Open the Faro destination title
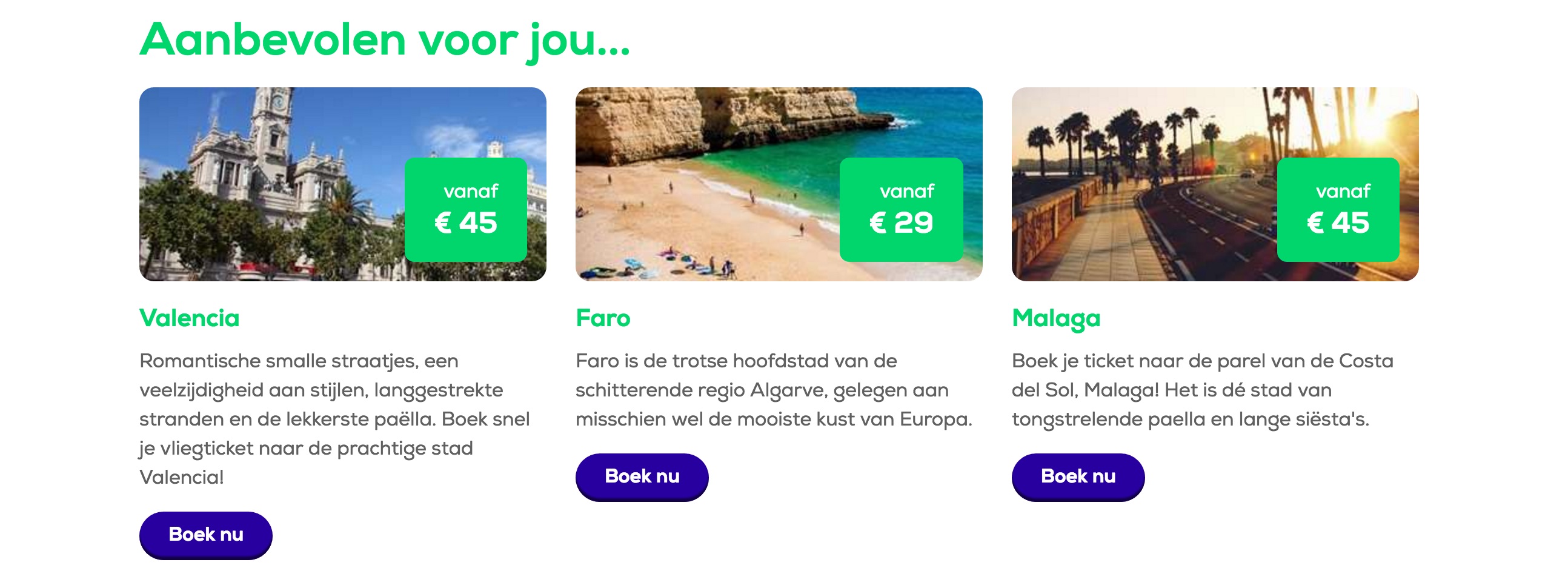The width and height of the screenshot is (1568, 588). pyautogui.click(x=603, y=318)
